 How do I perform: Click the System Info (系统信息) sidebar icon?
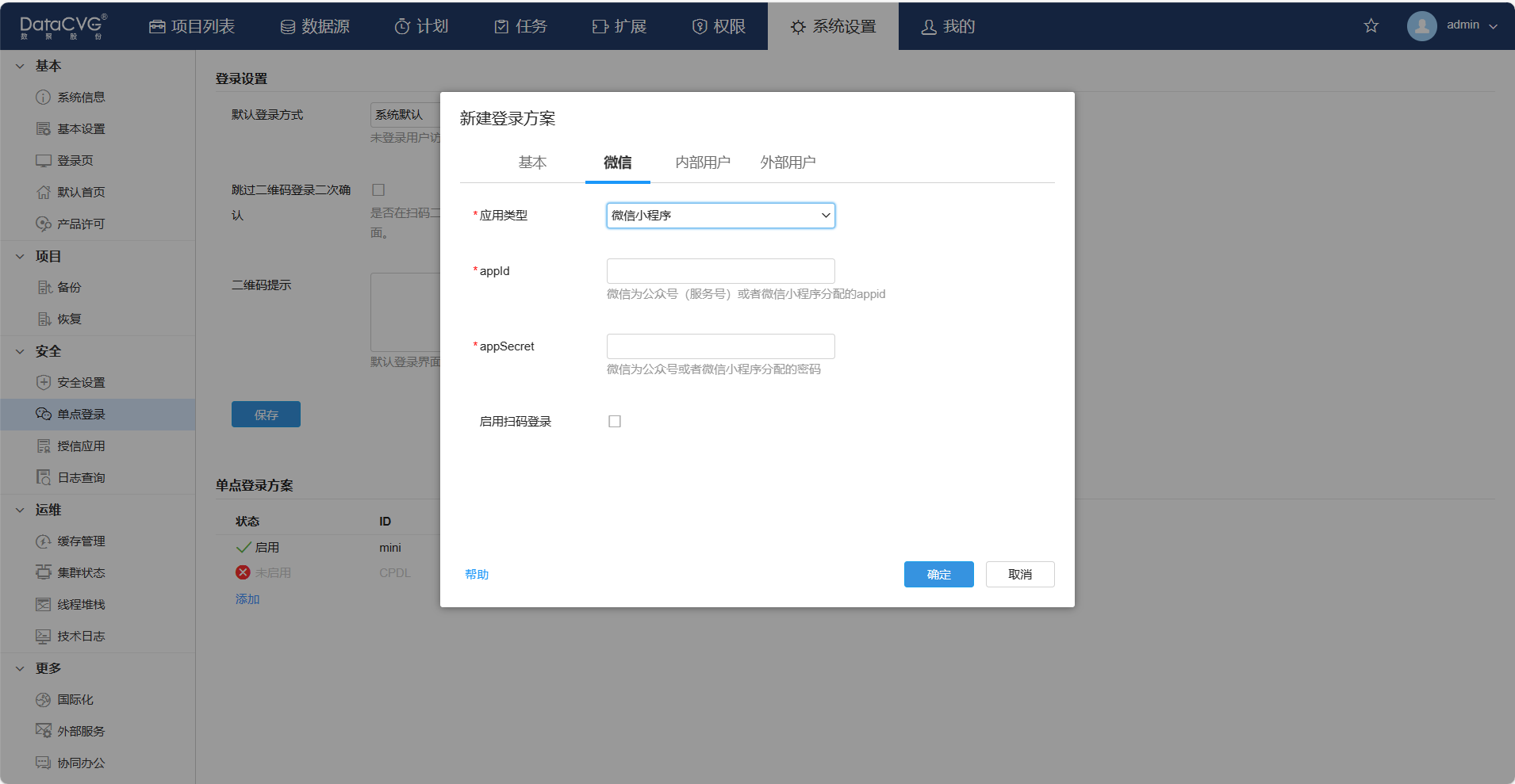[43, 97]
